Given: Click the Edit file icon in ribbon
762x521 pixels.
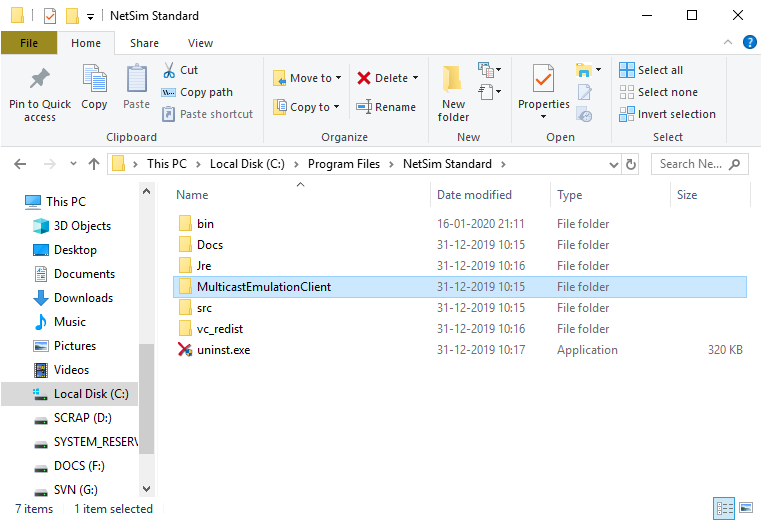Looking at the screenshot, I should [584, 92].
